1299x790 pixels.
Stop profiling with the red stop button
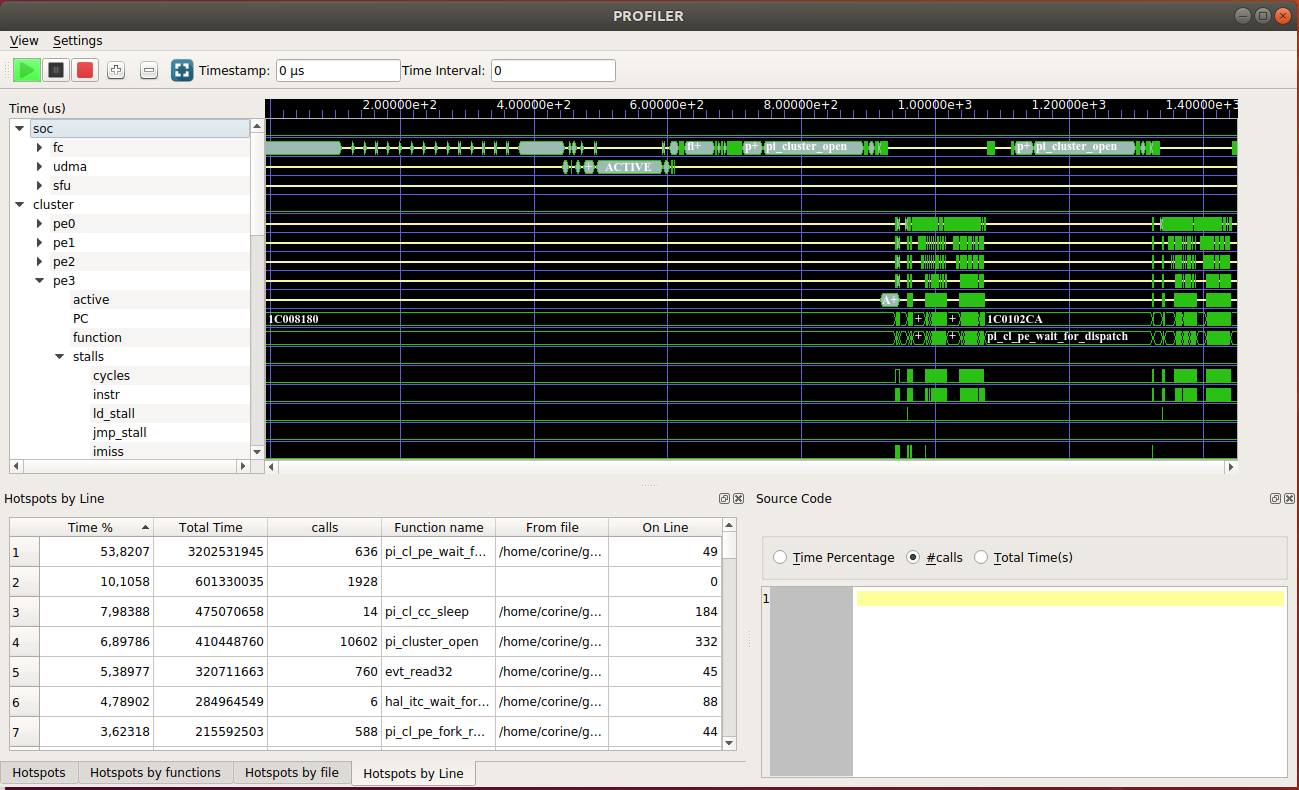click(85, 70)
